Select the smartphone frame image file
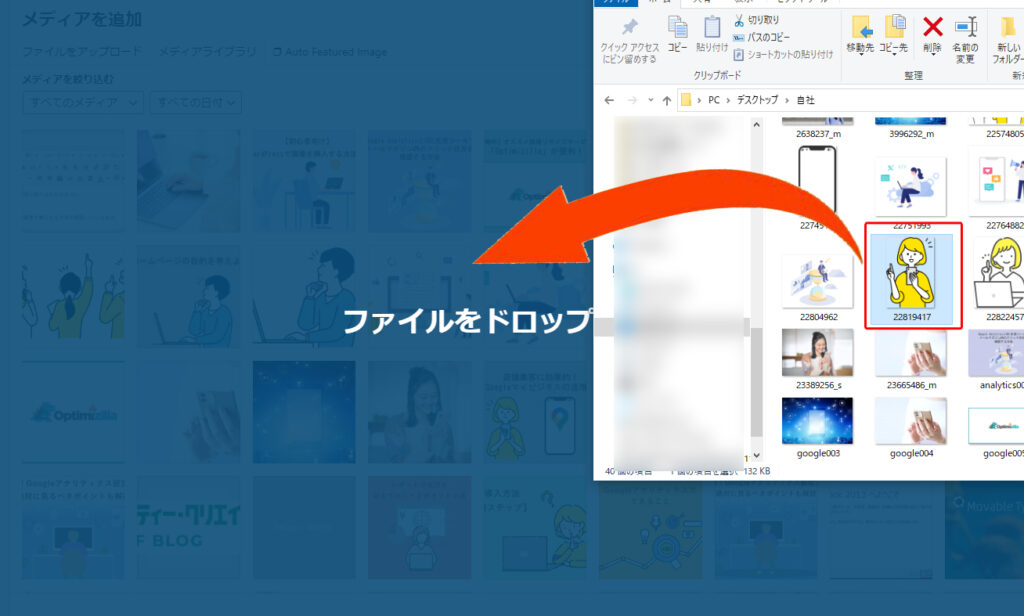The height and width of the screenshot is (616, 1024). (x=817, y=187)
